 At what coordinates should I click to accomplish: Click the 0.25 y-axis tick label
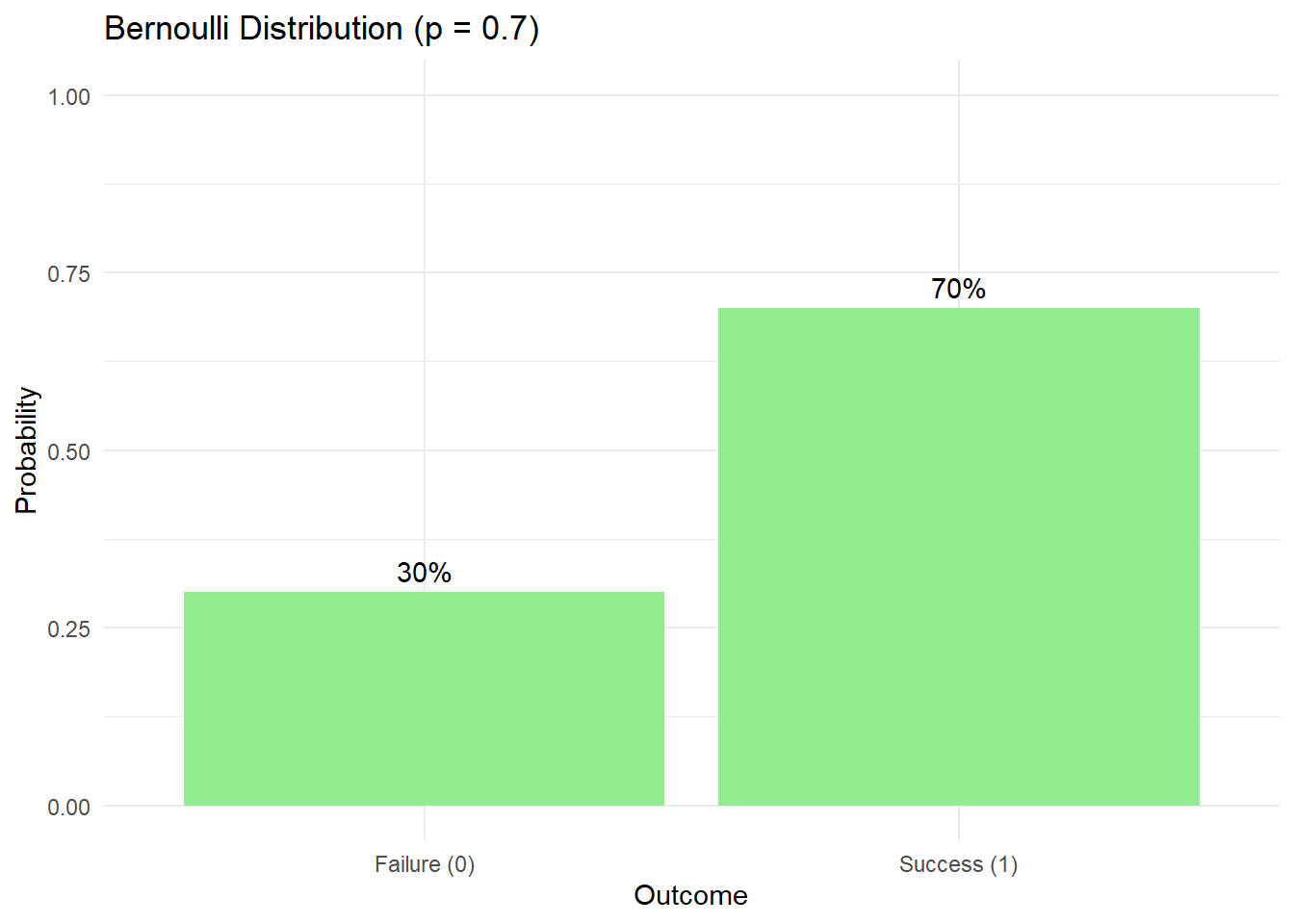point(69,629)
